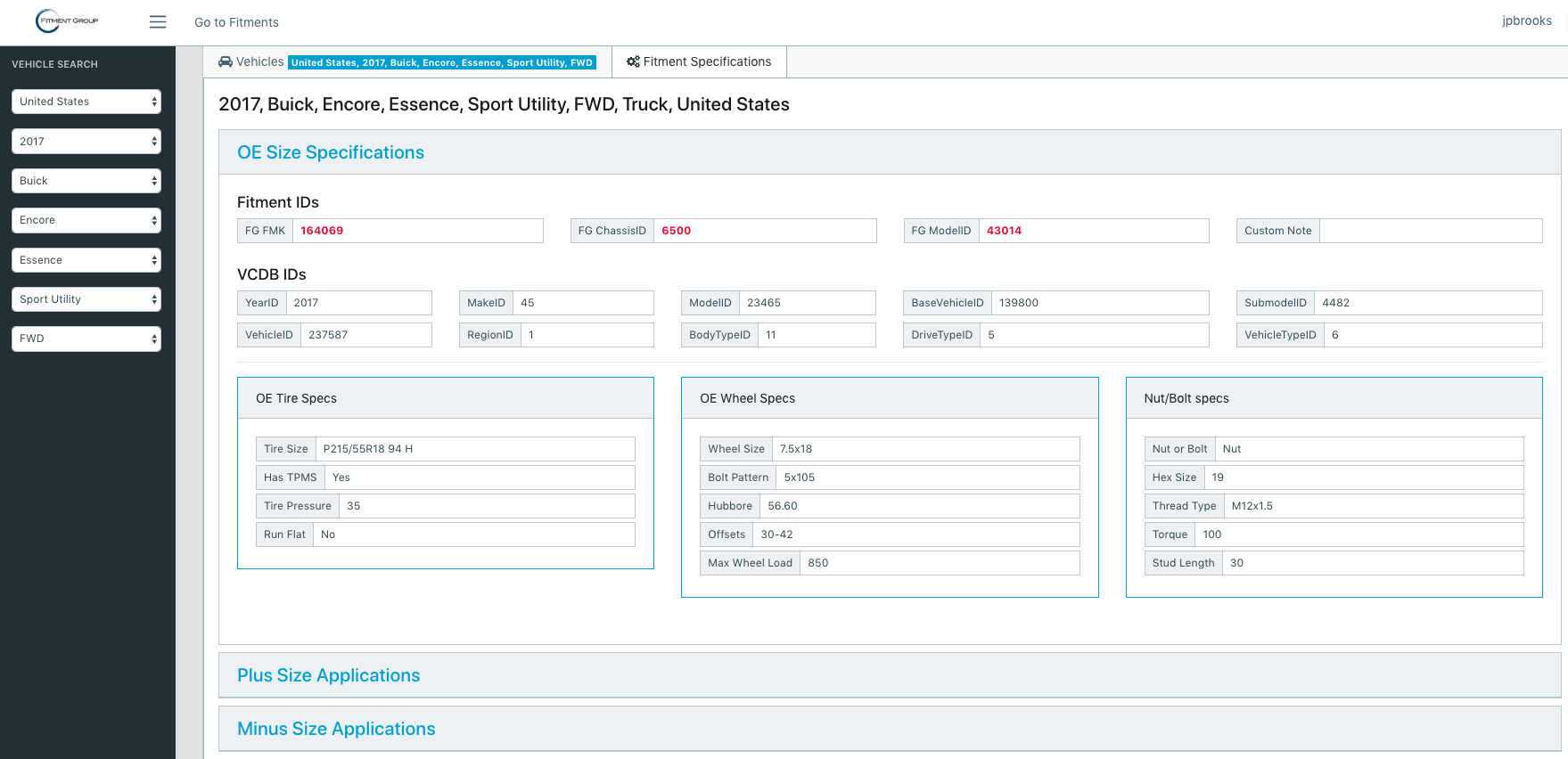Click the car icon on Vehicles tab
The height and width of the screenshot is (759, 1568).
pyautogui.click(x=226, y=61)
